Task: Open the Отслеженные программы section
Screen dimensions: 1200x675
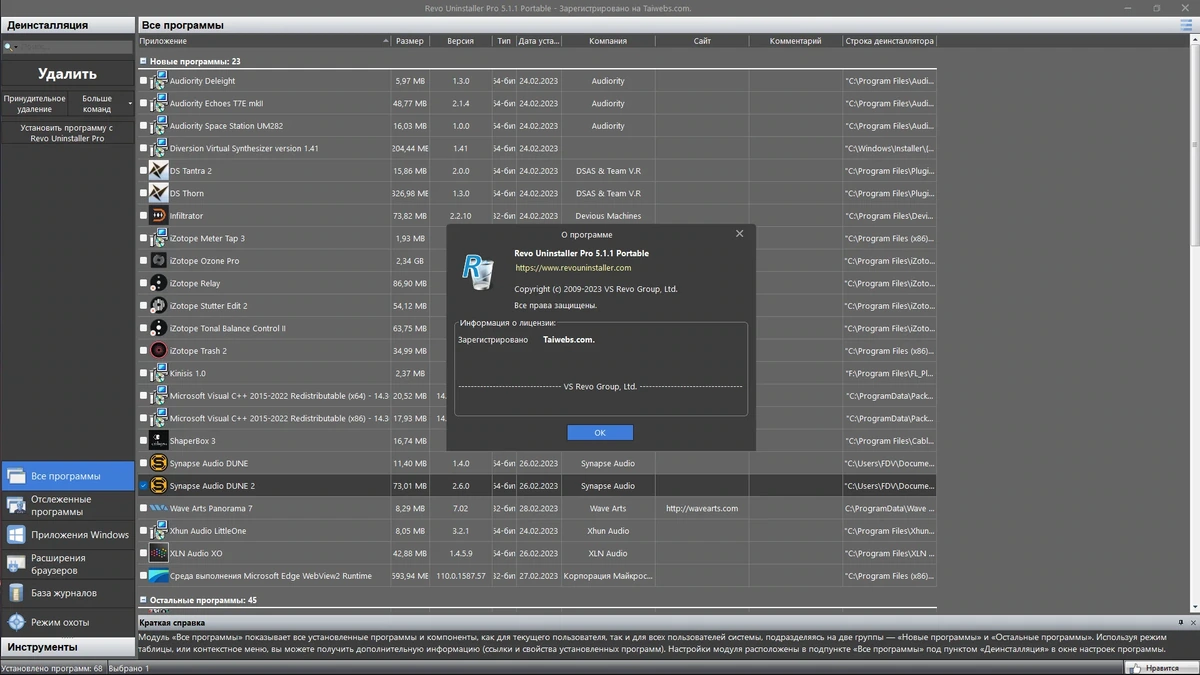Action: coord(67,505)
